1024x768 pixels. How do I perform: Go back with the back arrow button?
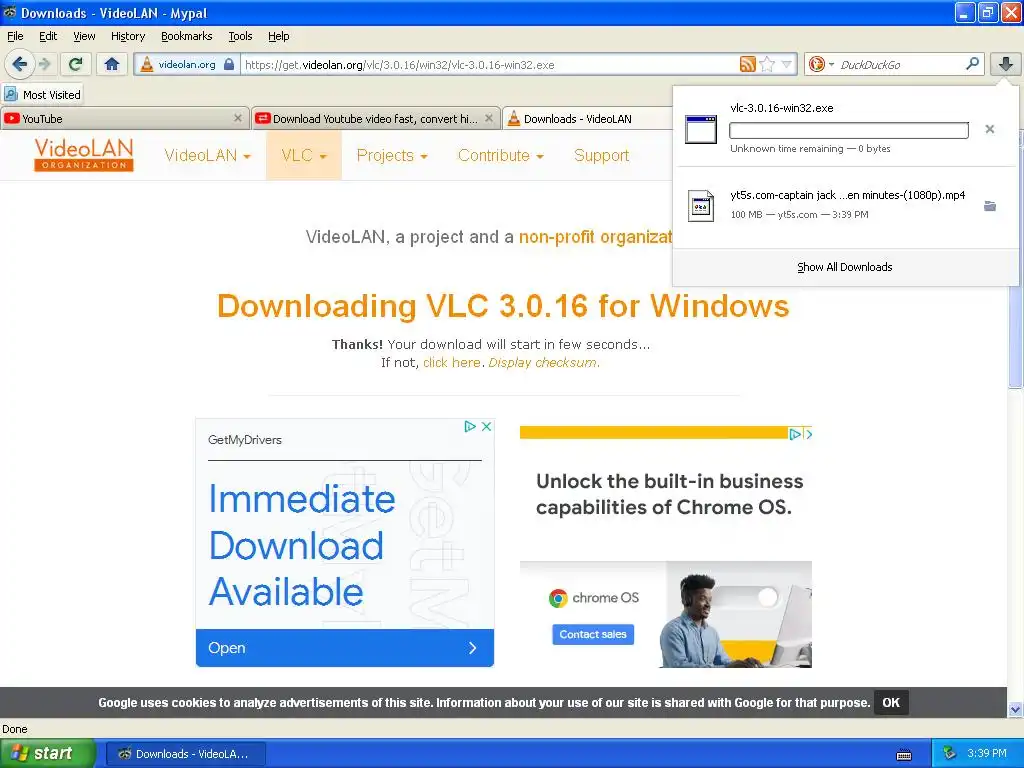pos(19,64)
